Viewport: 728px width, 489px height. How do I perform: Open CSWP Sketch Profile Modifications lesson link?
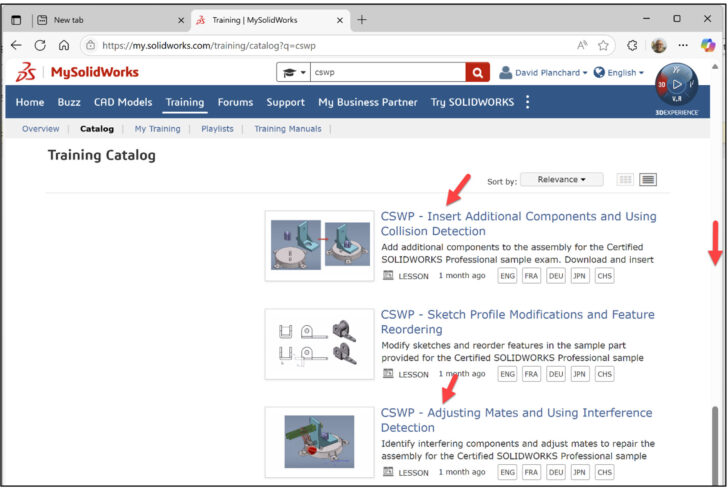pos(518,322)
